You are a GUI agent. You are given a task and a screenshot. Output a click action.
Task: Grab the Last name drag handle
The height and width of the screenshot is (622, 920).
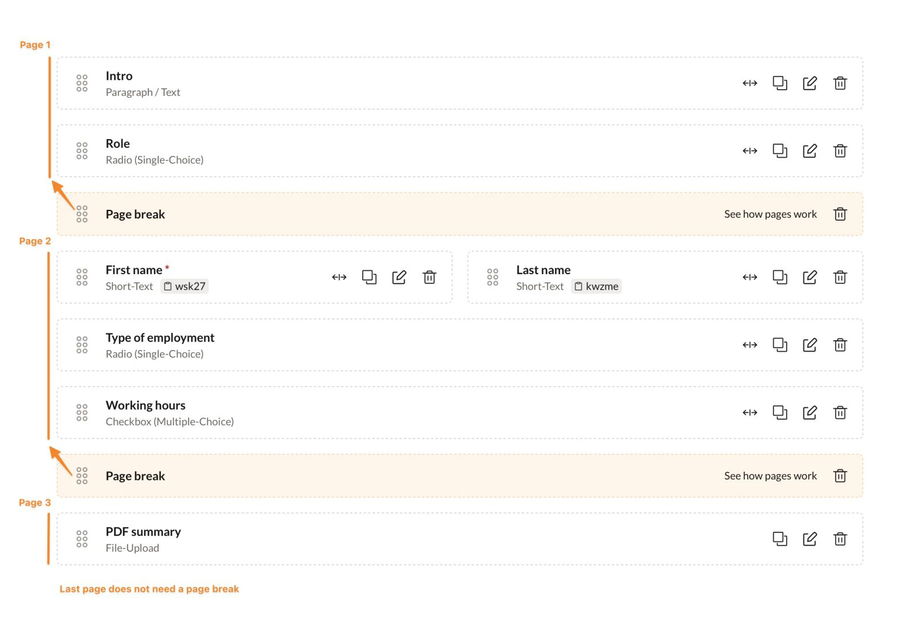(x=492, y=277)
